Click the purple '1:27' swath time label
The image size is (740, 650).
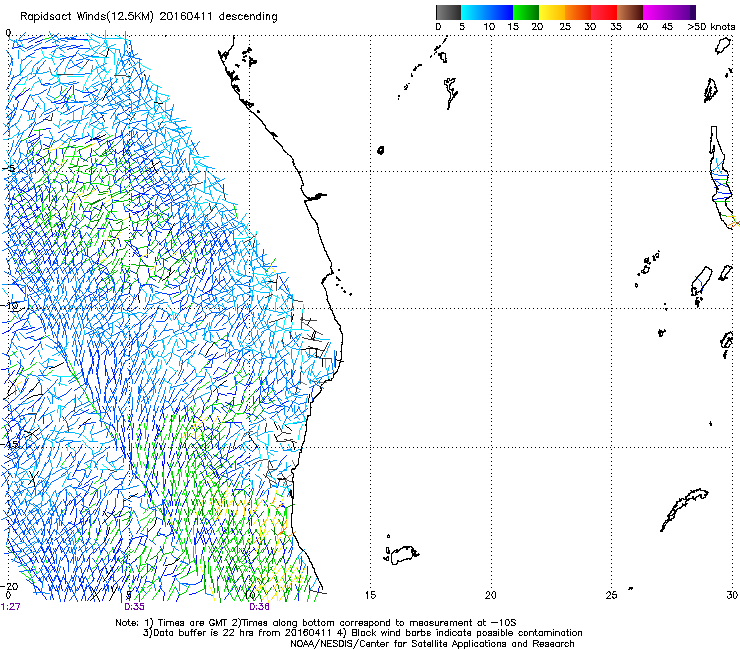click(11, 607)
